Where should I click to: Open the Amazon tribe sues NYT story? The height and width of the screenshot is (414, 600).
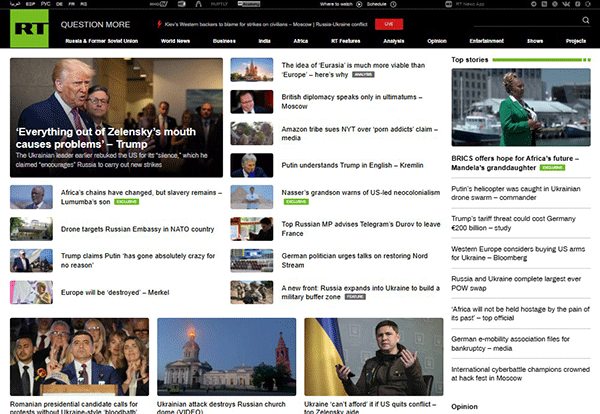(x=359, y=133)
